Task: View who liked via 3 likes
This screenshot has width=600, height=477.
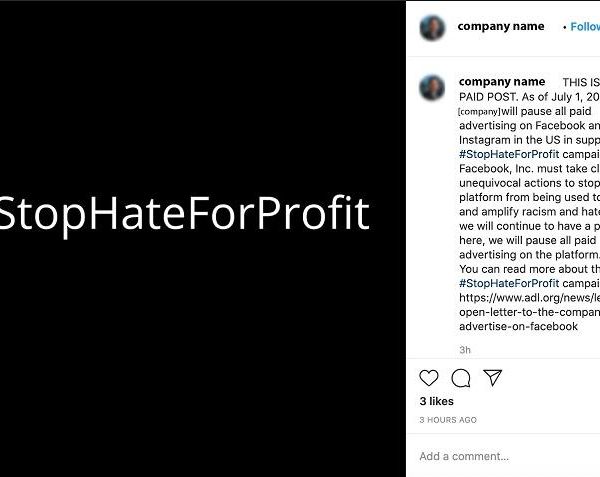Action: [436, 401]
